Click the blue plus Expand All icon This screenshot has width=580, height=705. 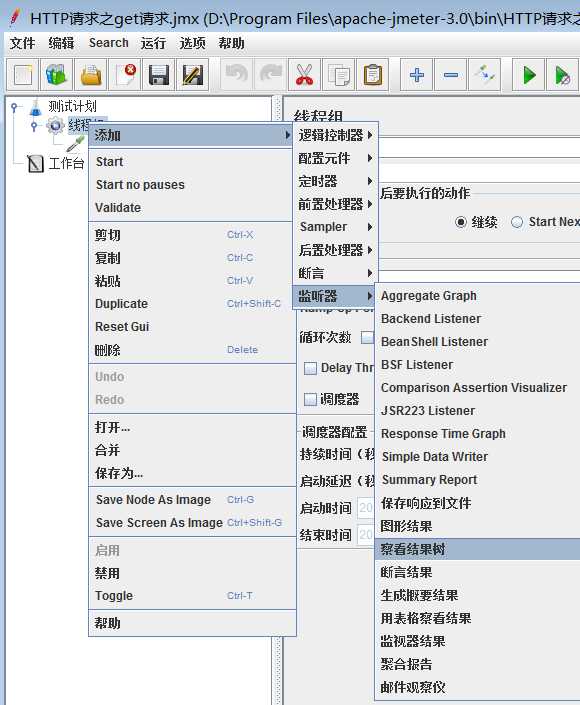pos(417,75)
